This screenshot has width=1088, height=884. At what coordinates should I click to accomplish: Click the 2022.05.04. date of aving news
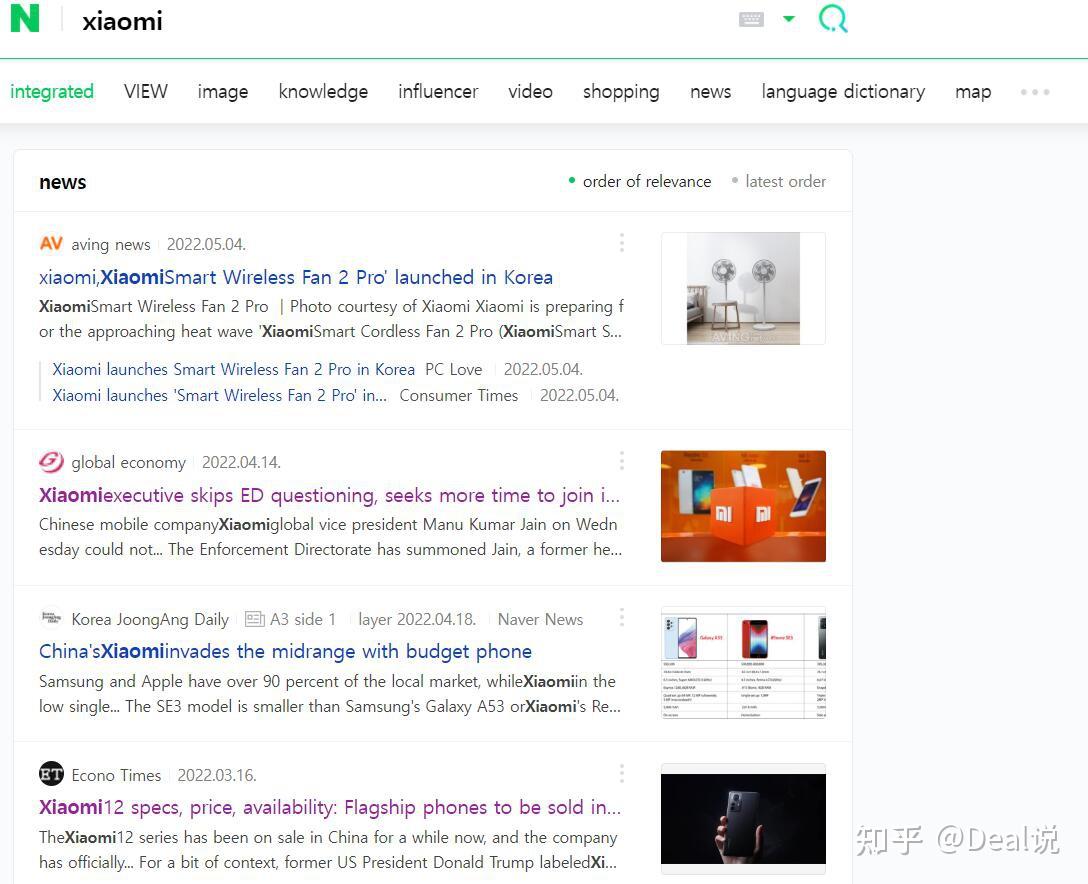(206, 244)
